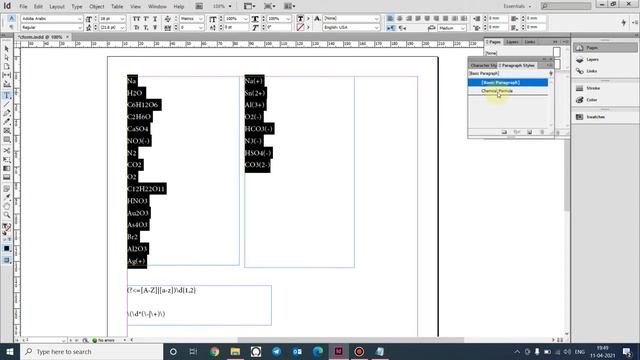Click the Quick Apply lightning icon
Screen dimensions: 640x360
point(623,23)
